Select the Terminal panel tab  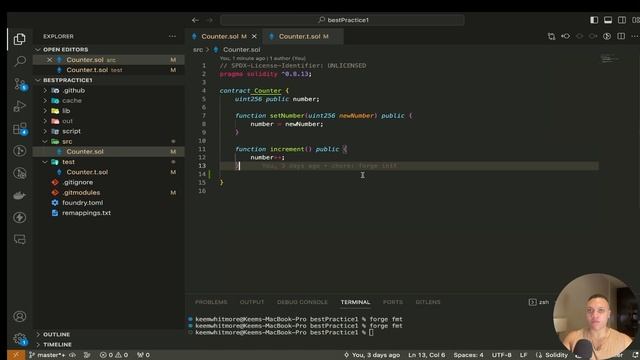[355, 302]
